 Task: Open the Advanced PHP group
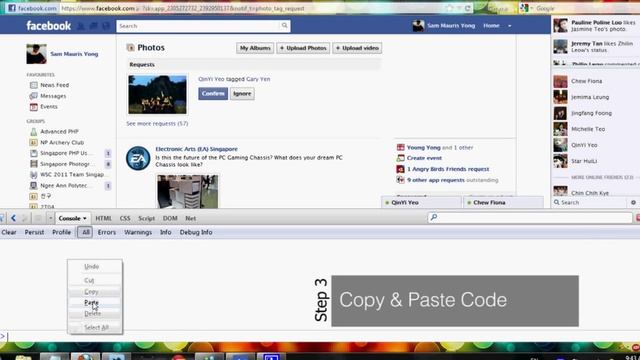tap(59, 131)
